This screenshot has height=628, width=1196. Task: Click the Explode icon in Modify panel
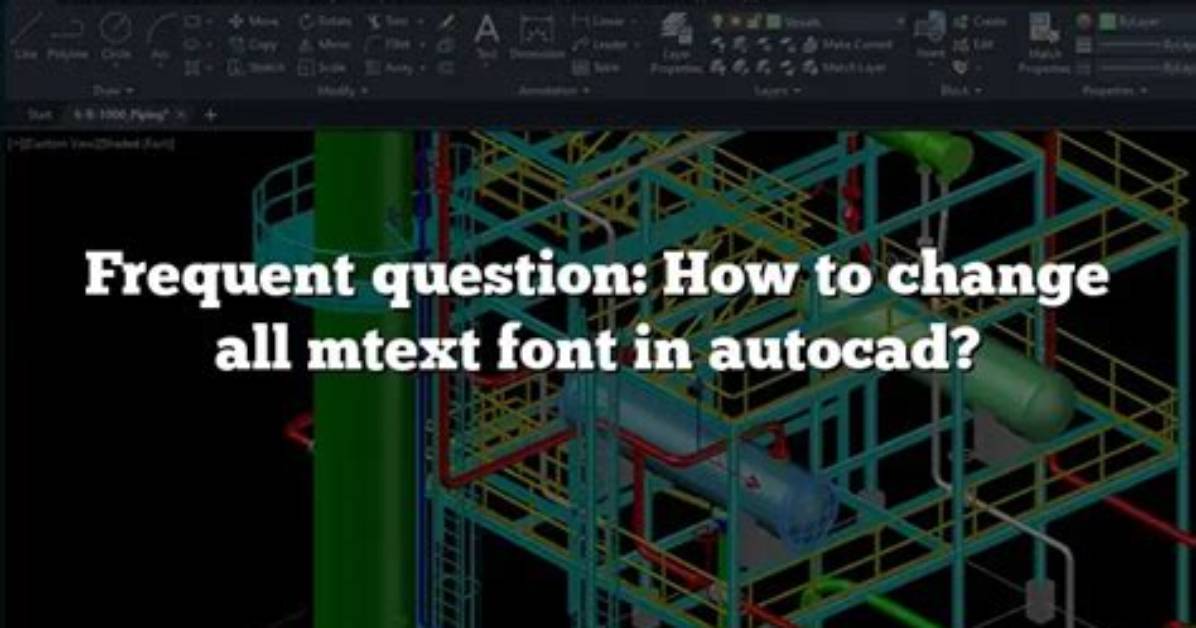point(446,45)
